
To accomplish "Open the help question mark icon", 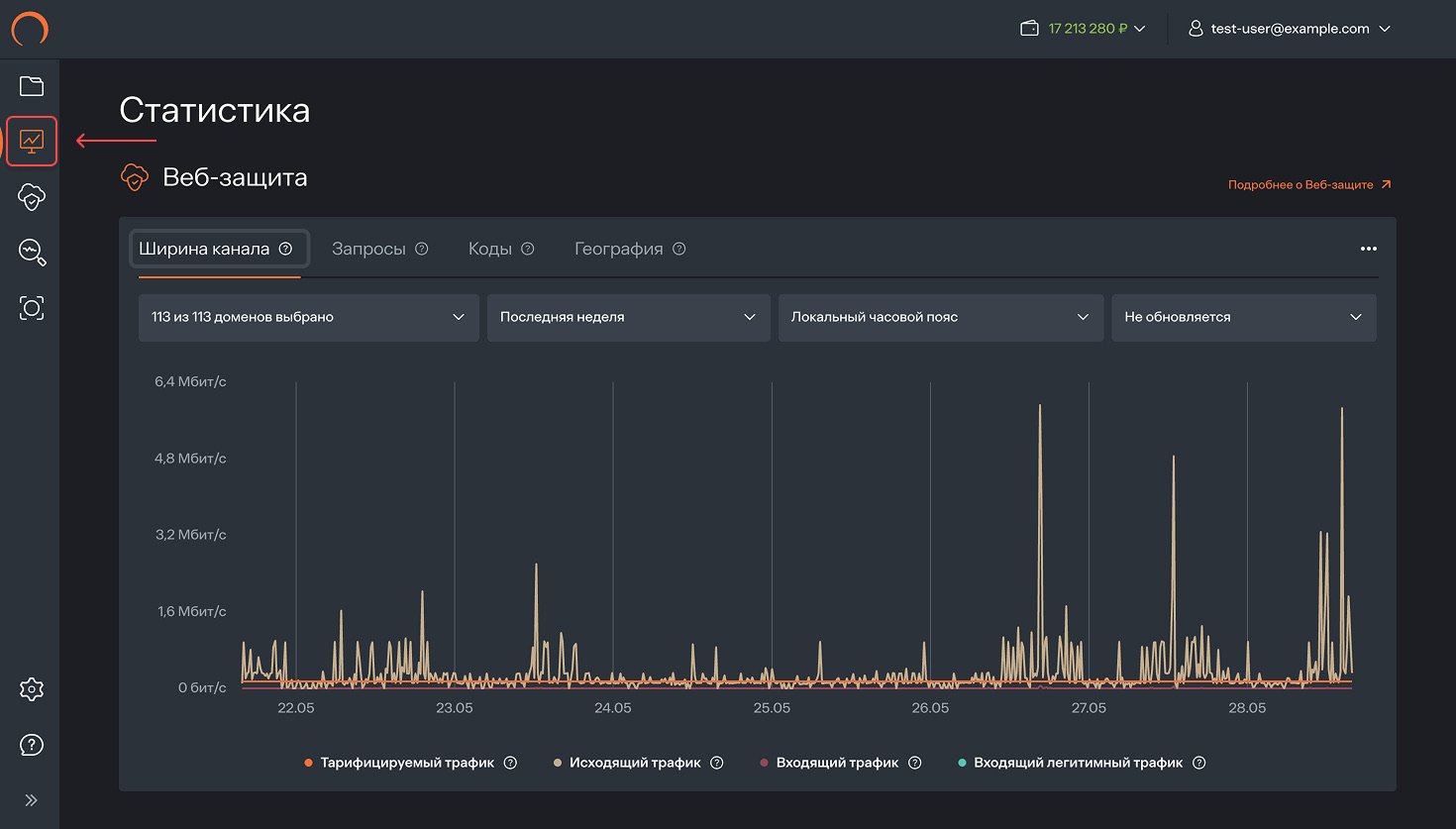I will 32,745.
